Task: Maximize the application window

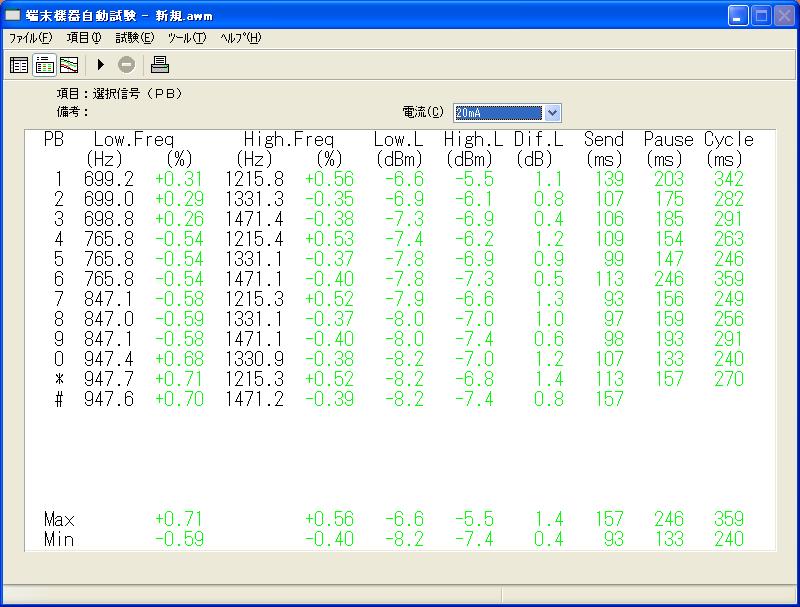Action: click(762, 16)
